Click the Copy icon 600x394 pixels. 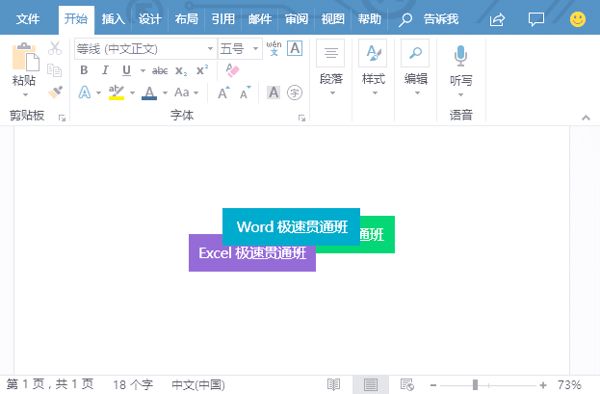[x=54, y=70]
